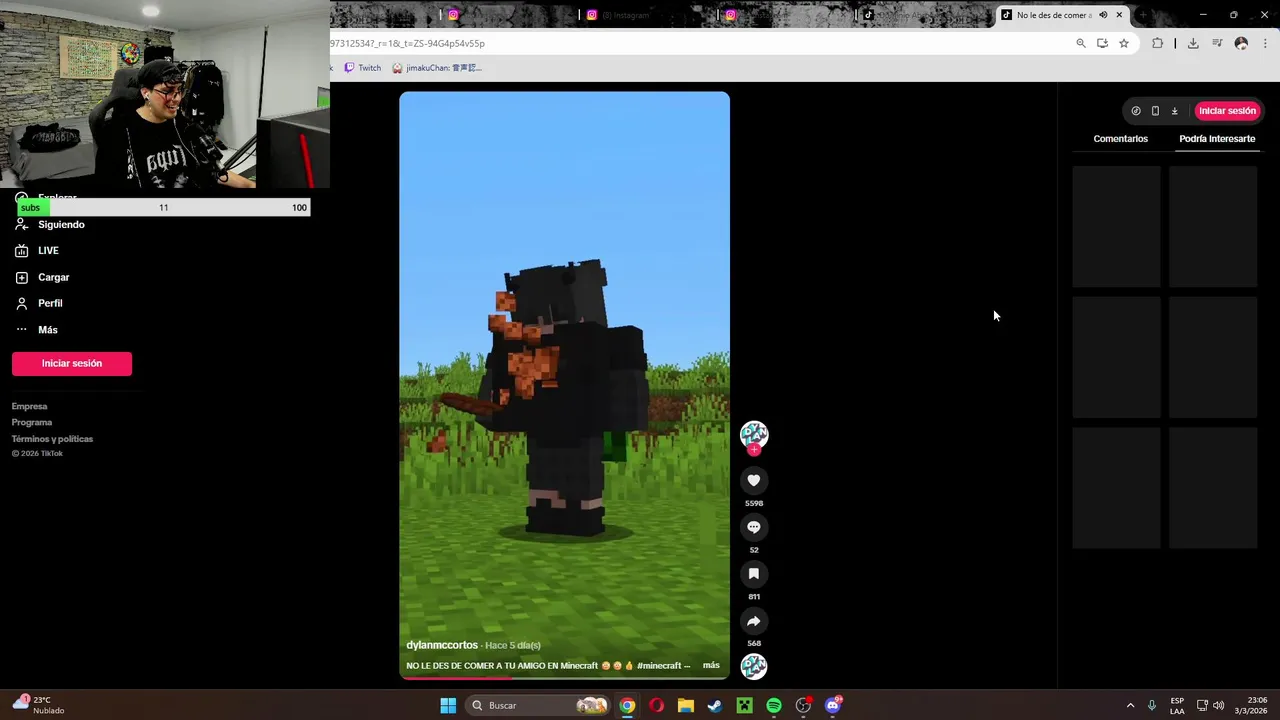Click the Chrome zoom magnifier icon
The width and height of the screenshot is (1280, 720).
point(1081,43)
